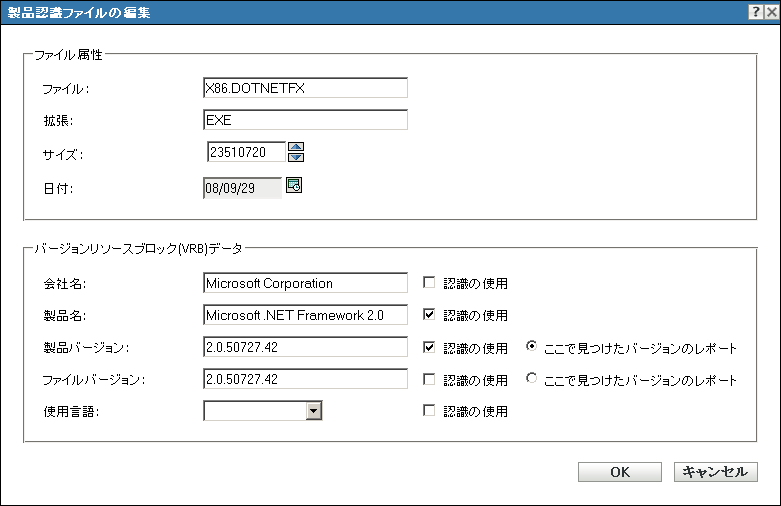This screenshot has height=506, width=781.
Task: Open the calendar picker next to 日付
Action: tap(294, 185)
